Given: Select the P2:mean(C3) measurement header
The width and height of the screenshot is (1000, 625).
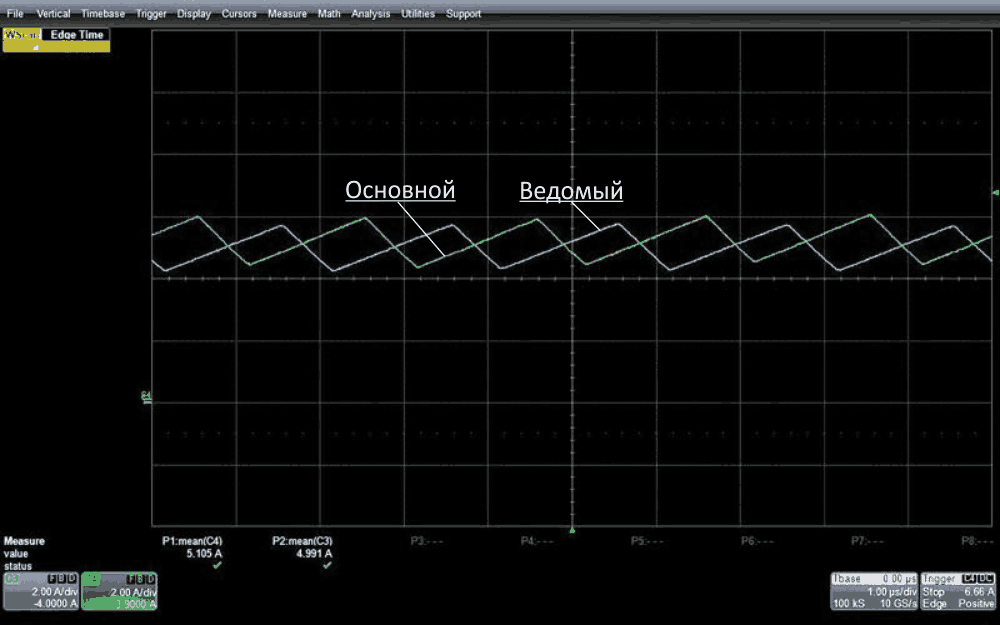Looking at the screenshot, I should 302,541.
